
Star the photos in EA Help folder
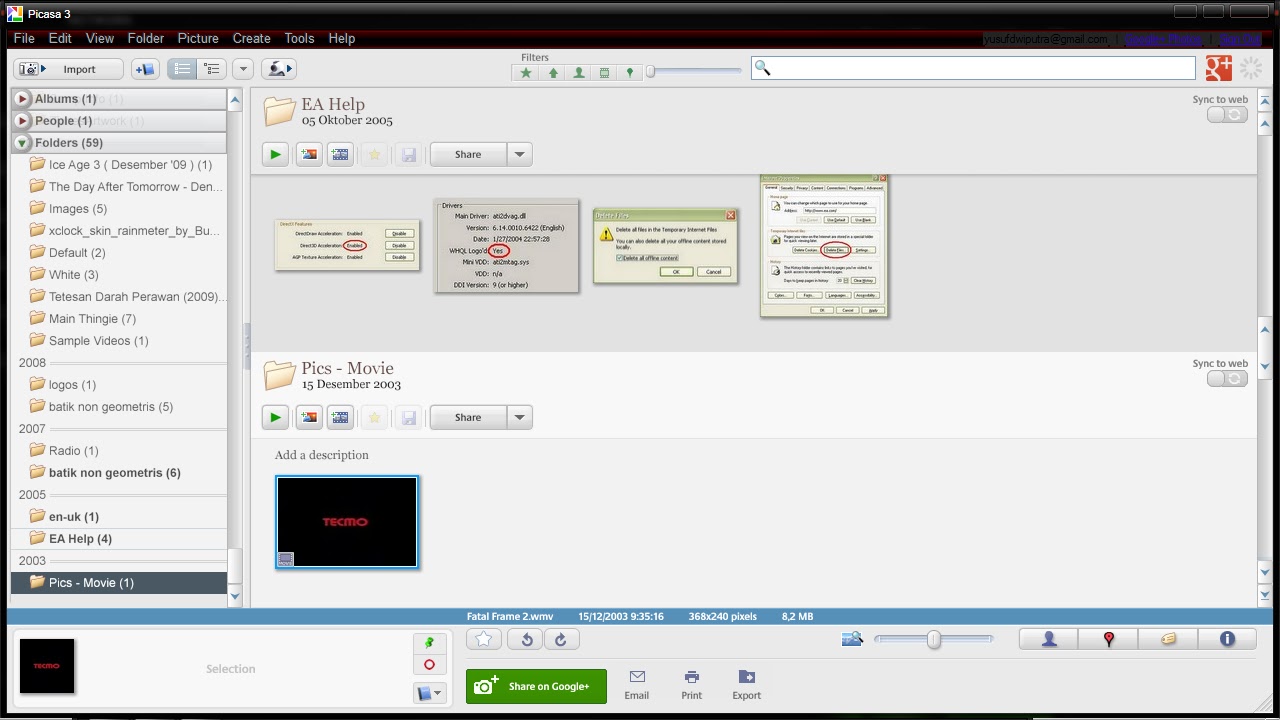[x=374, y=154]
